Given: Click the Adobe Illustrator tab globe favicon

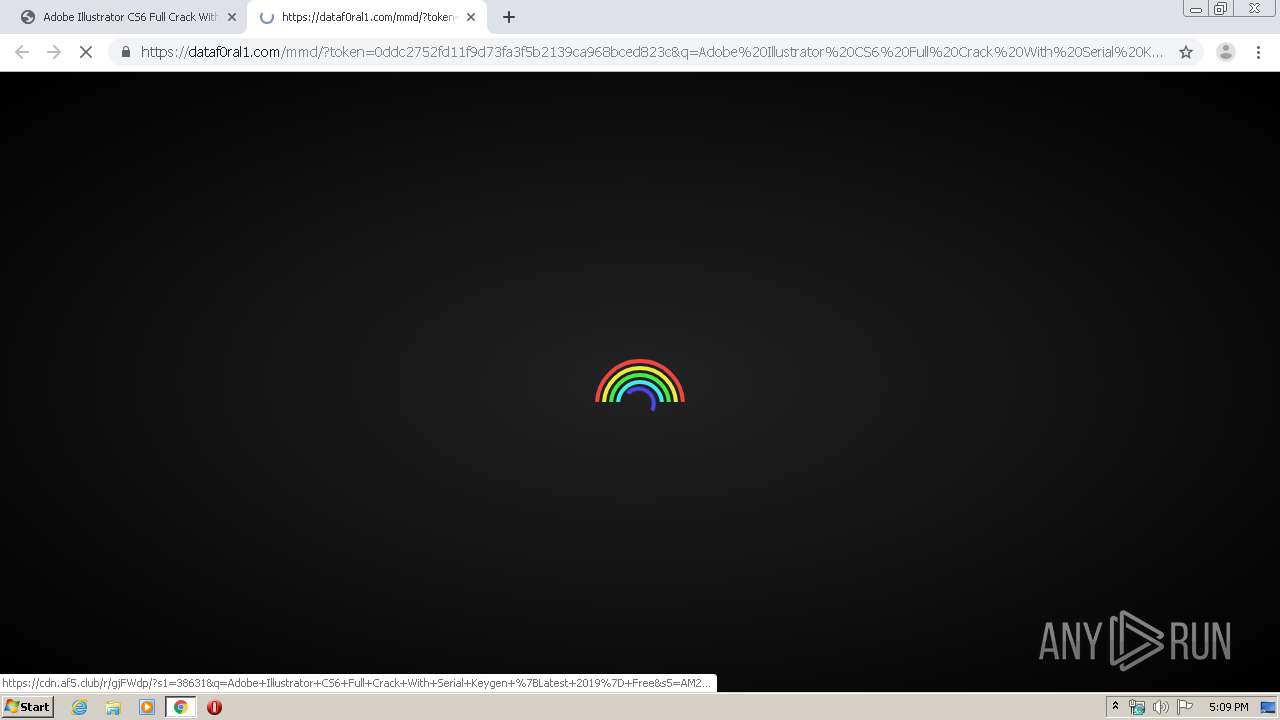Looking at the screenshot, I should (27, 17).
